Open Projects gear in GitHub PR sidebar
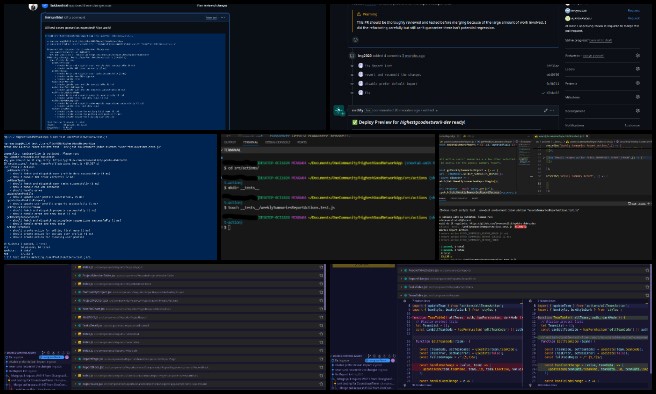 click(638, 83)
